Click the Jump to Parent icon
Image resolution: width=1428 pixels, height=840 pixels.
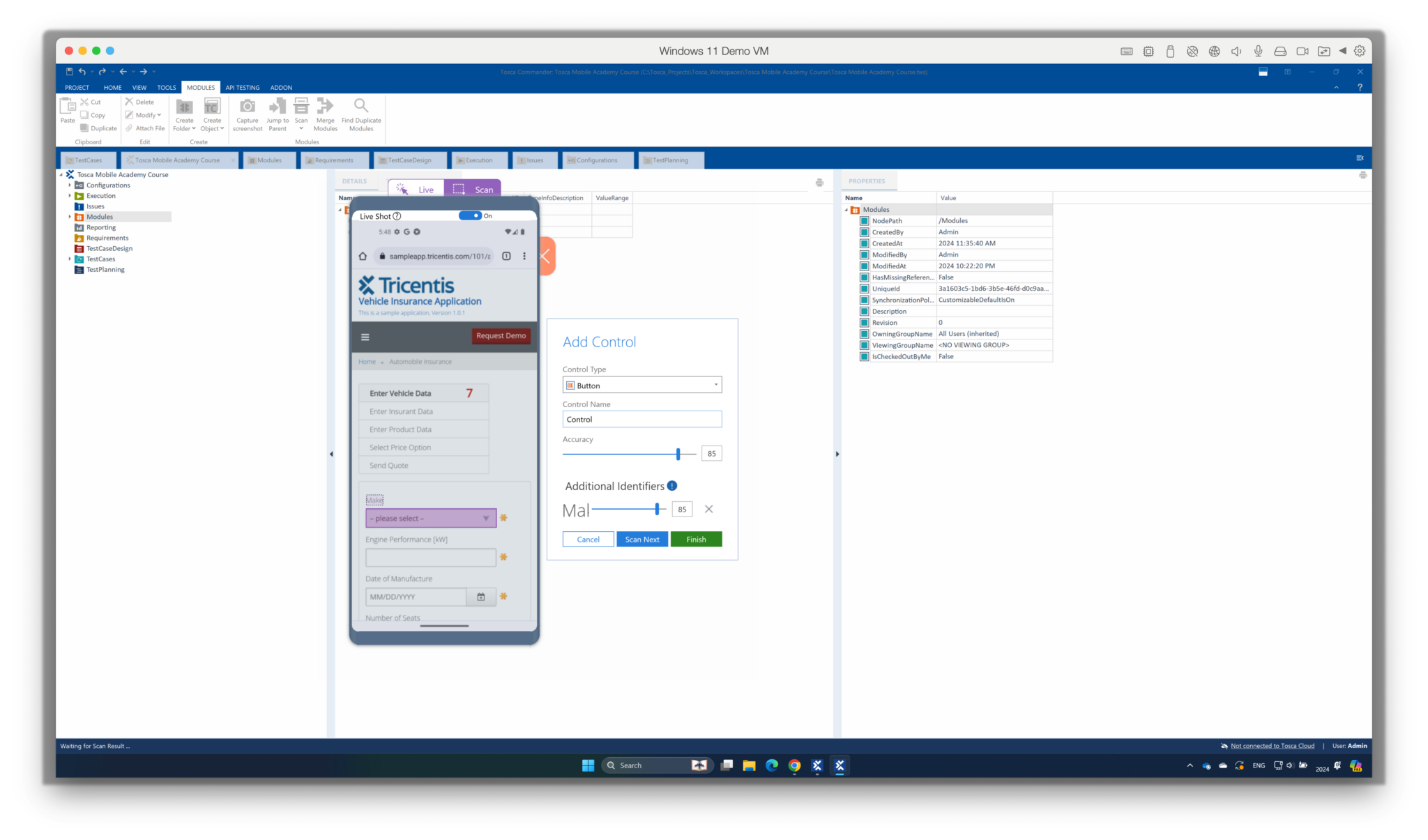[x=277, y=107]
